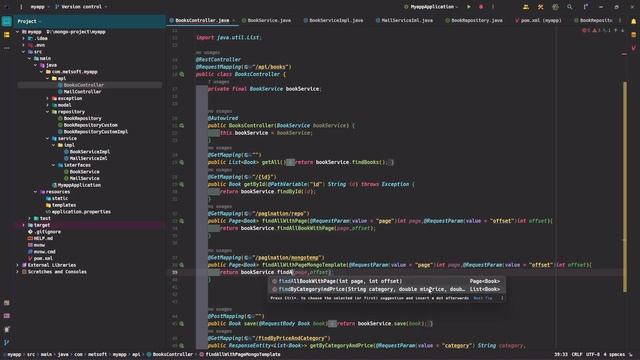
Task: Open the yellow Bookmarks tool window icon
Action: coord(7,35)
